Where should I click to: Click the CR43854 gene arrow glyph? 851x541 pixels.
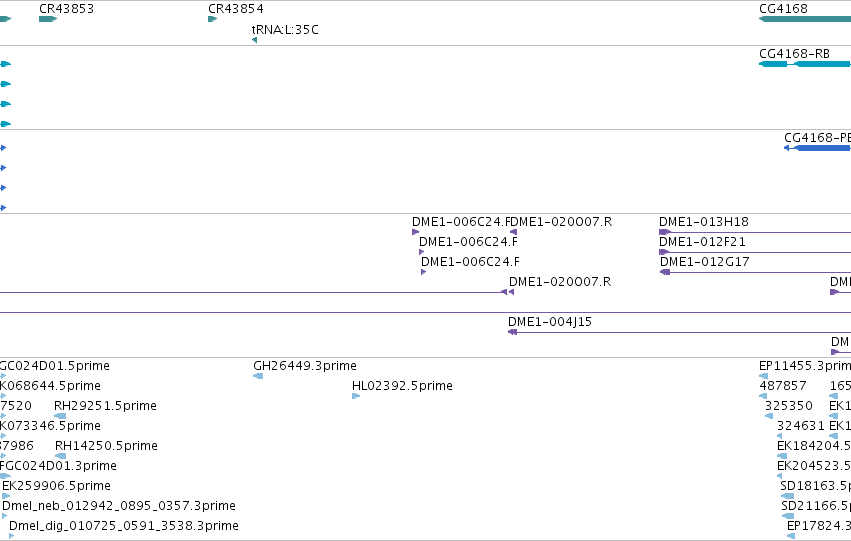point(212,19)
